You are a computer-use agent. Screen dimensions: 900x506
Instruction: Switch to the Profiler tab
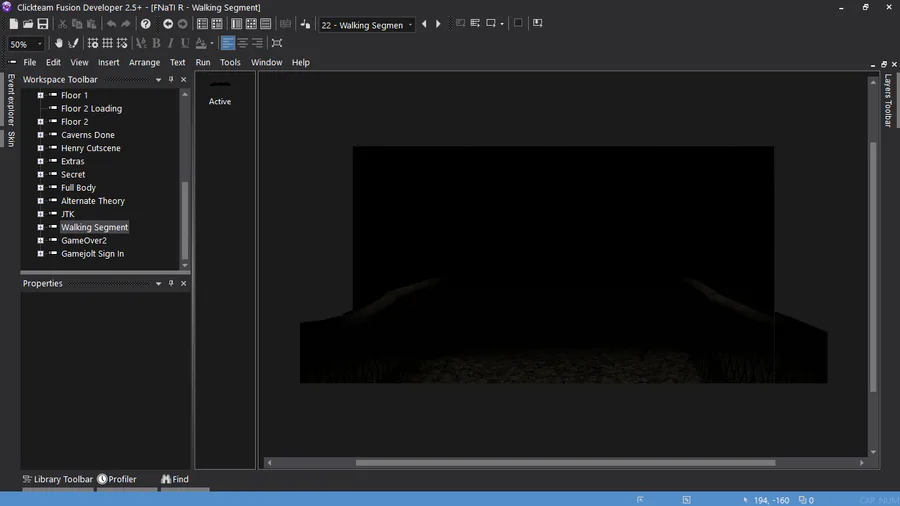point(117,479)
